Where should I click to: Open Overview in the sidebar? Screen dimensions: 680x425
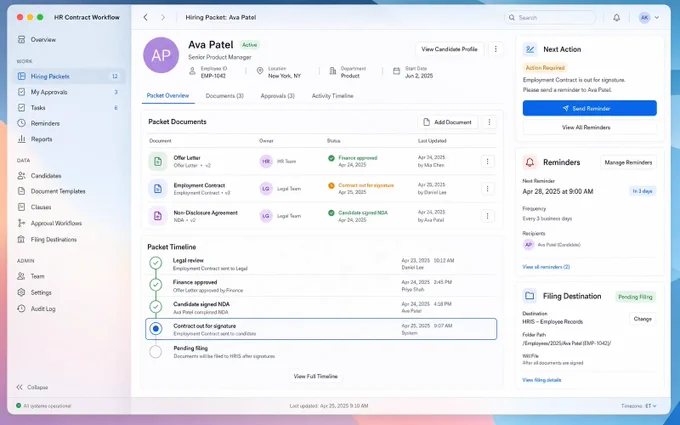coord(43,39)
